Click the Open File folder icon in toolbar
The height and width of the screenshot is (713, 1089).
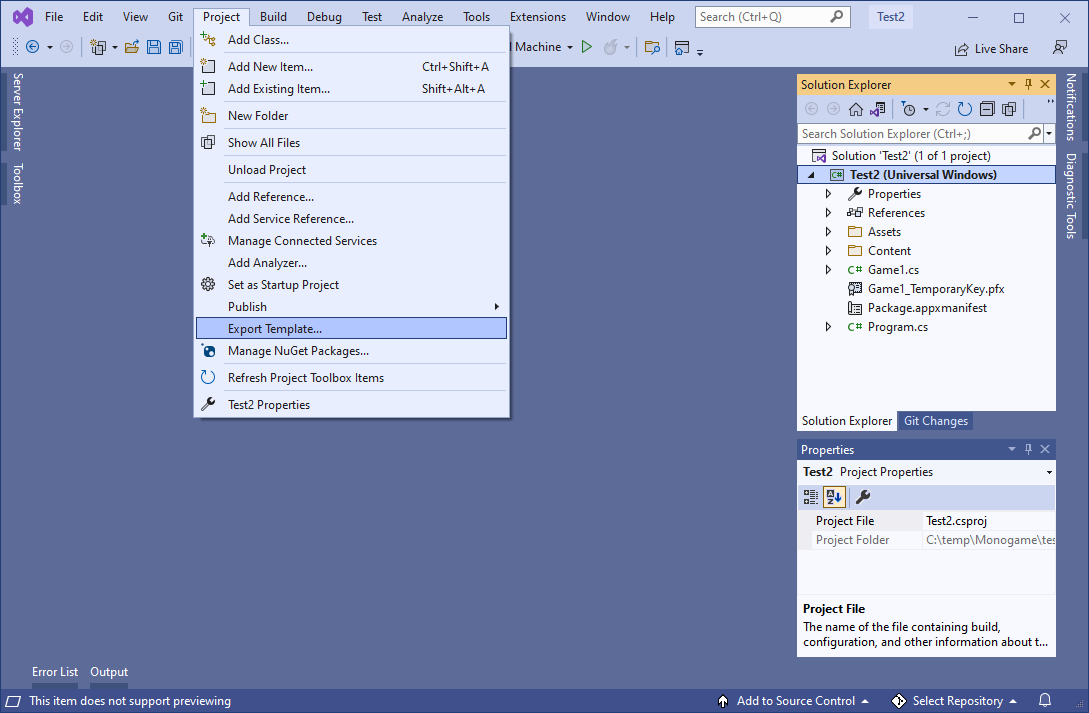(131, 47)
